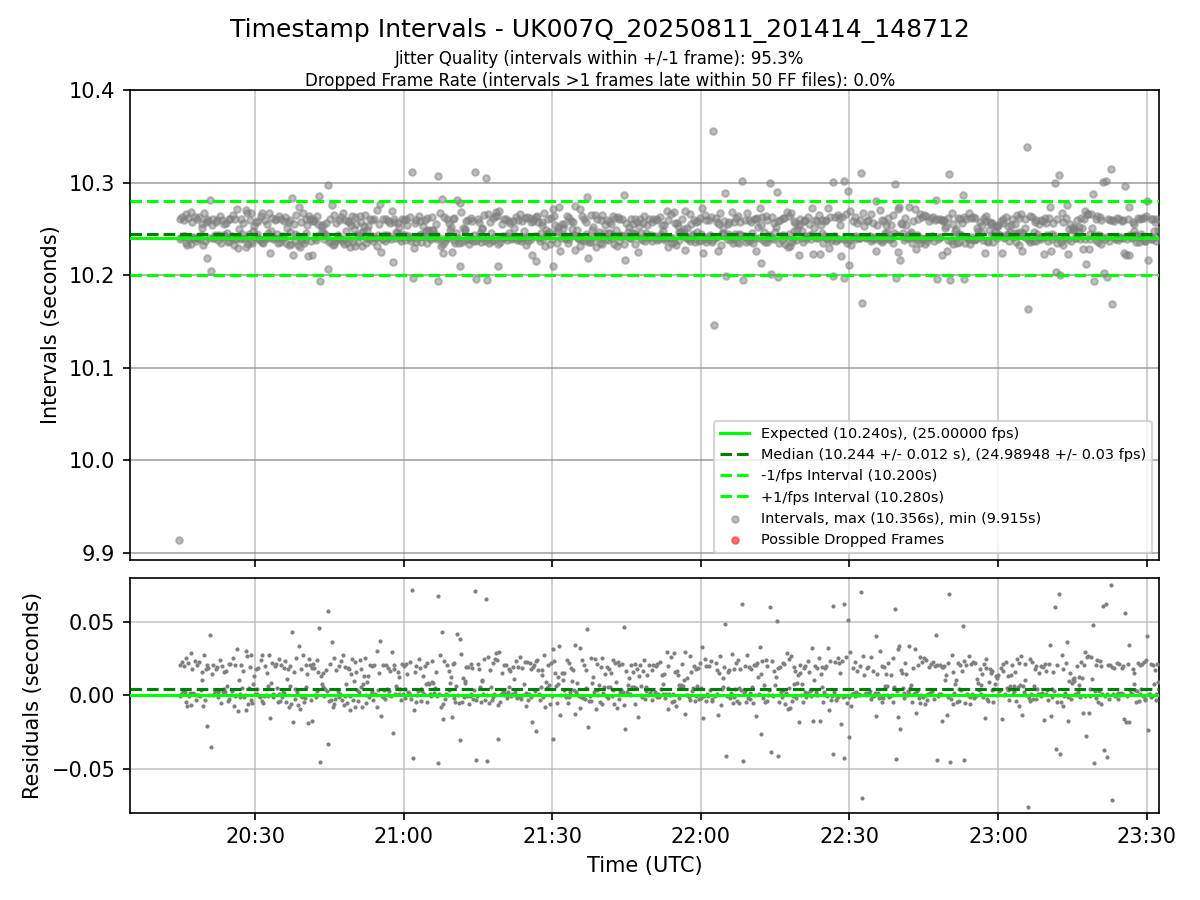Select the Jitter Quality 95.3% subtitle line
The height and width of the screenshot is (900, 1200).
pyautogui.click(x=599, y=58)
